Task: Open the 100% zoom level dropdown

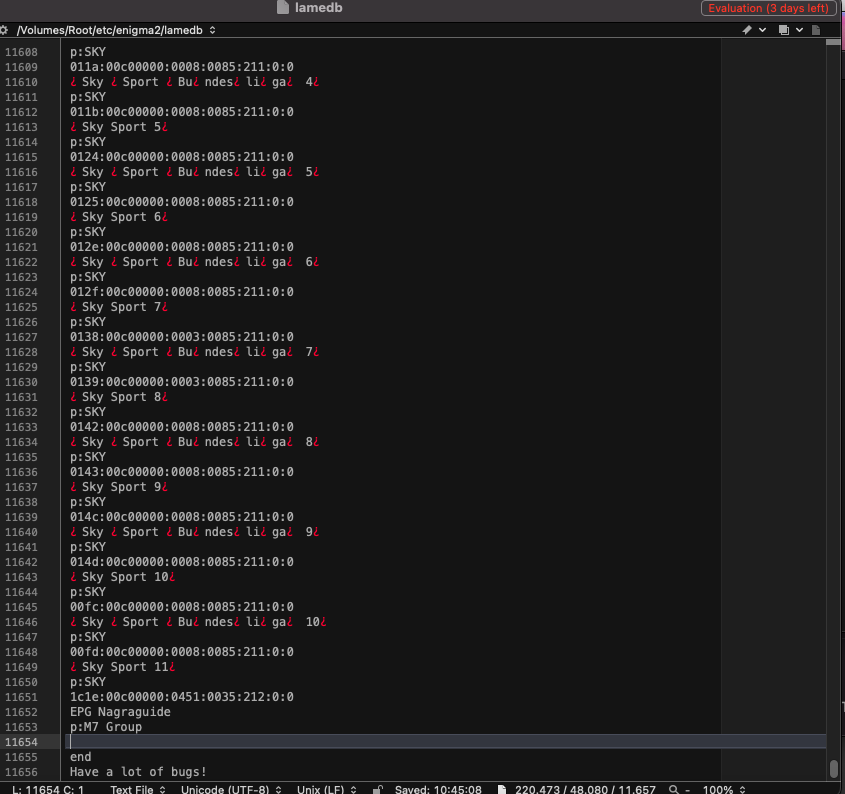Action: point(724,789)
